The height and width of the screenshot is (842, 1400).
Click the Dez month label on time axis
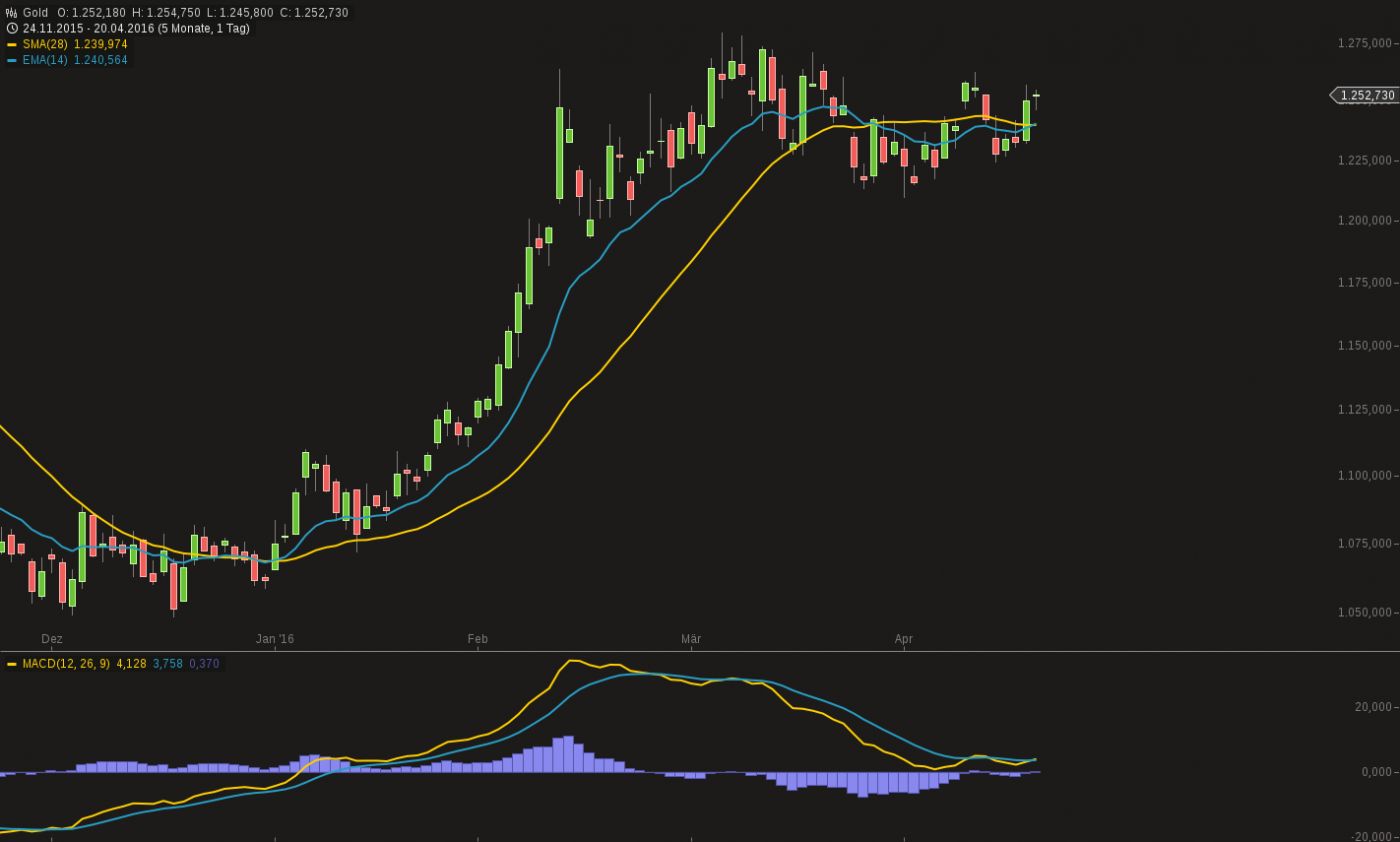(52, 639)
